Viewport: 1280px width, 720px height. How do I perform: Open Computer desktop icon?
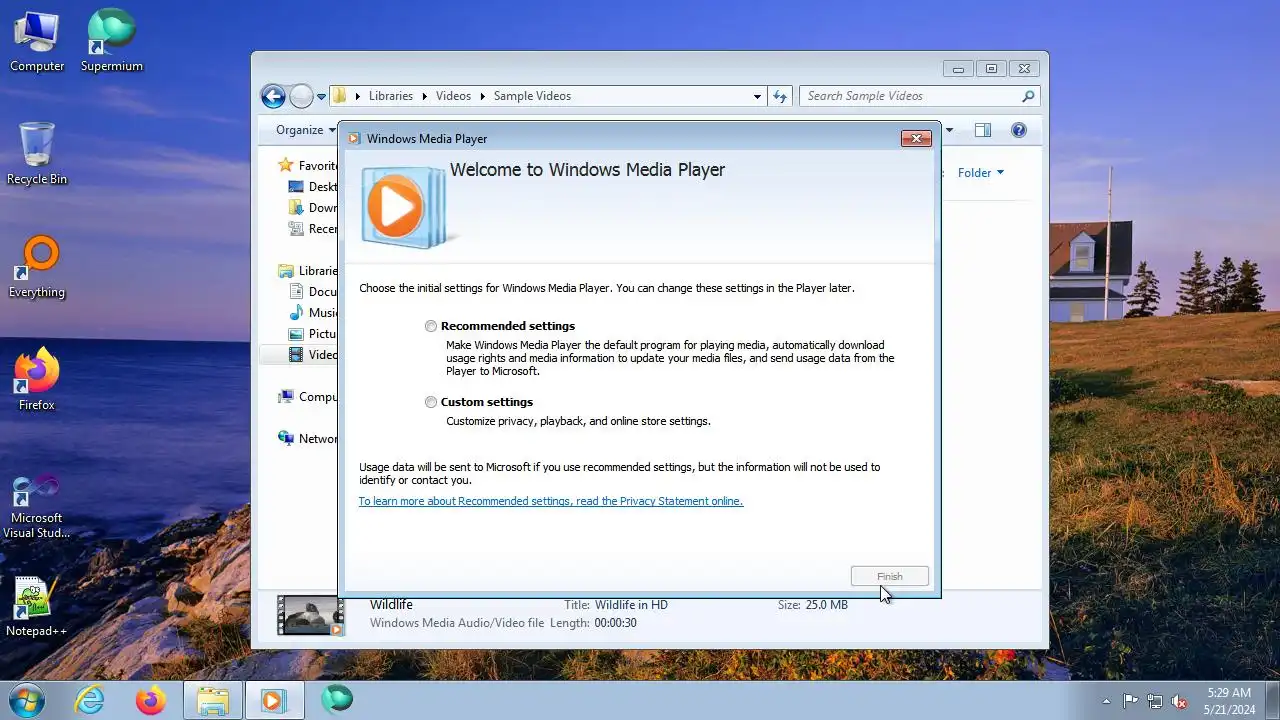37,42
